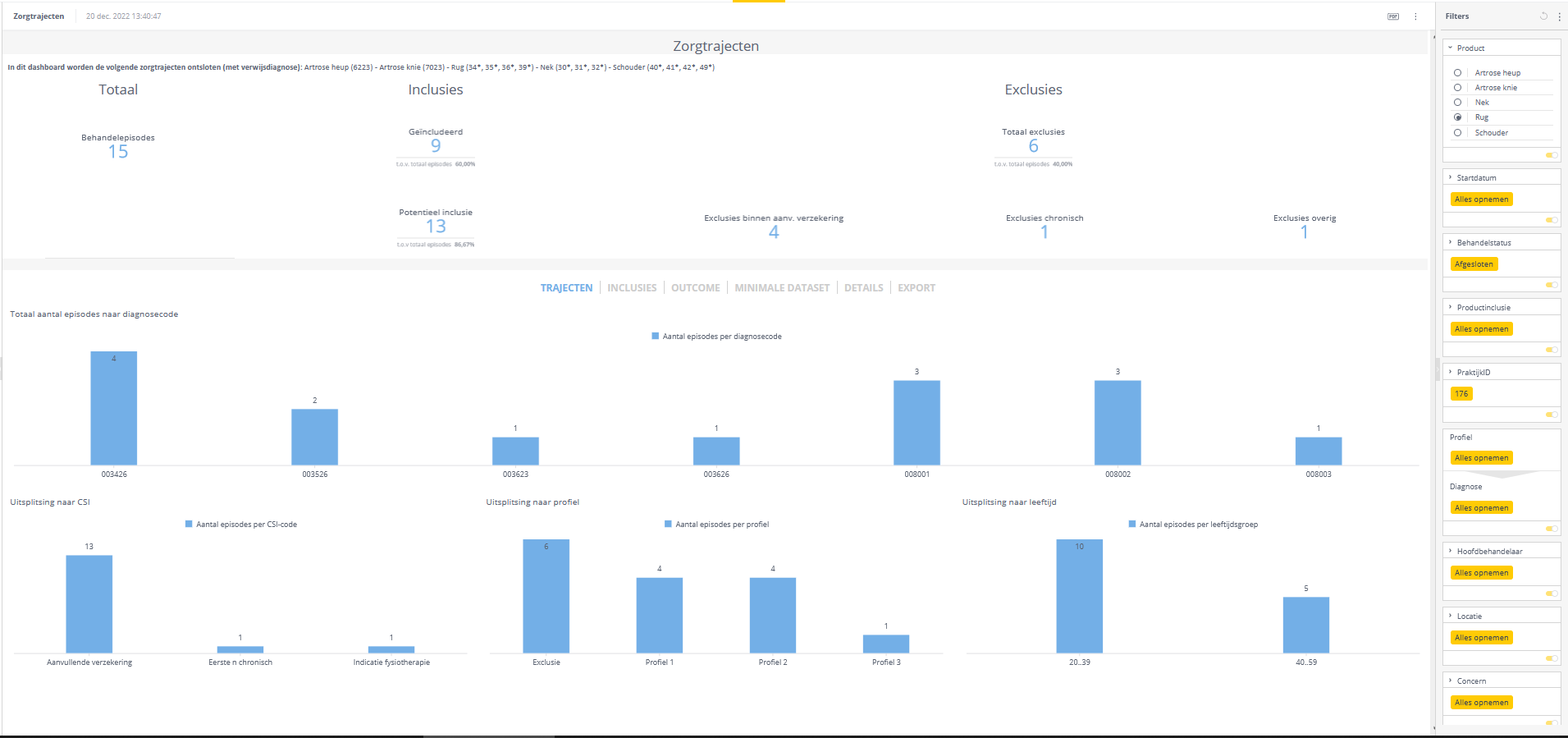Open the OUTCOME tab
Viewport: 1568px width, 738px height.
[696, 288]
